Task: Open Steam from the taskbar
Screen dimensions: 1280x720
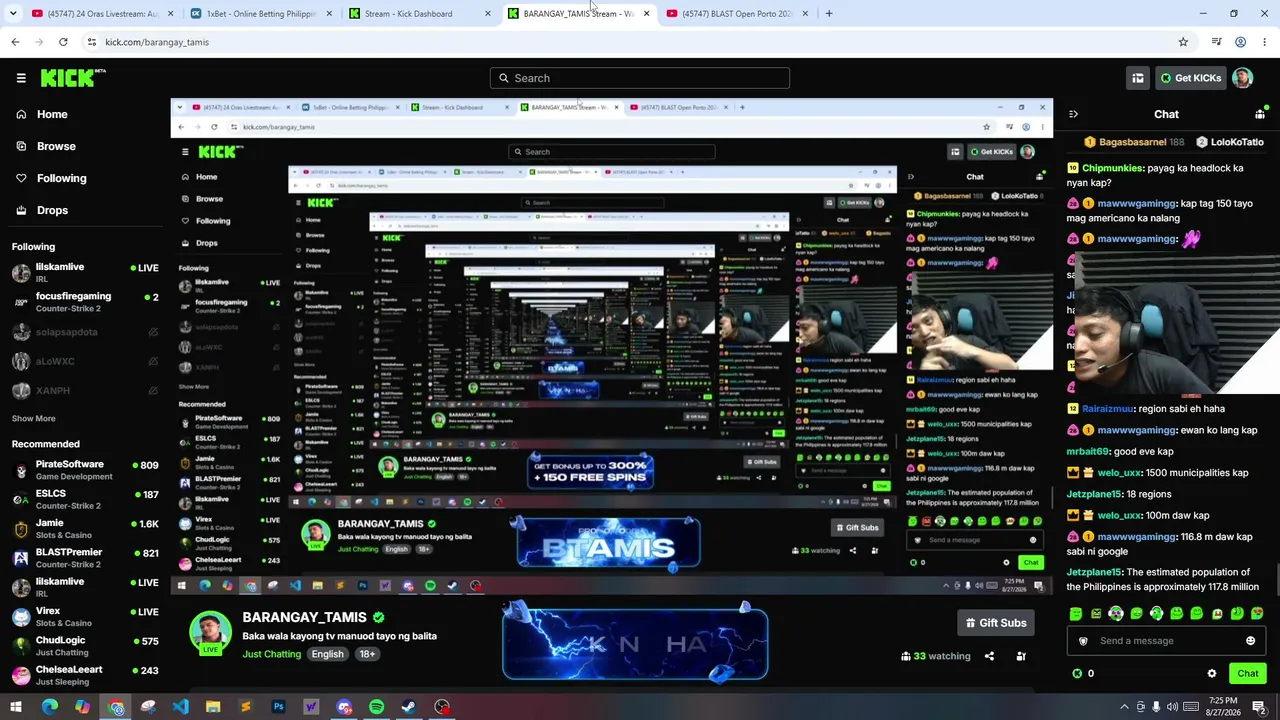Action: [x=409, y=708]
